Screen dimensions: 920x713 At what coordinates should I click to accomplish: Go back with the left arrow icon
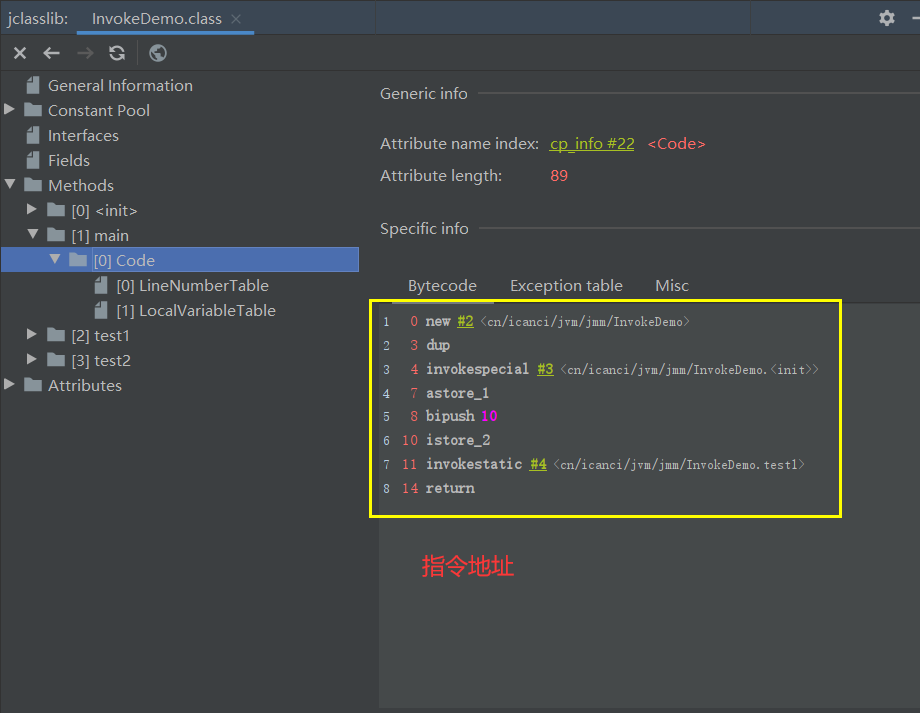click(x=52, y=53)
